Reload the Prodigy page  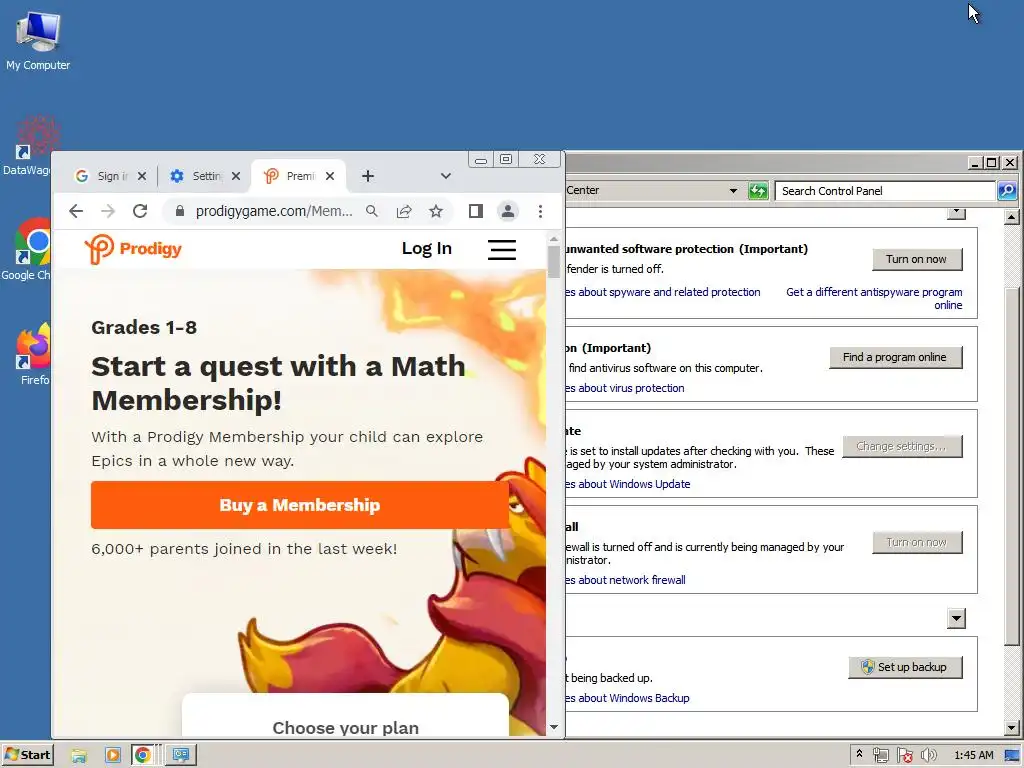pos(140,211)
